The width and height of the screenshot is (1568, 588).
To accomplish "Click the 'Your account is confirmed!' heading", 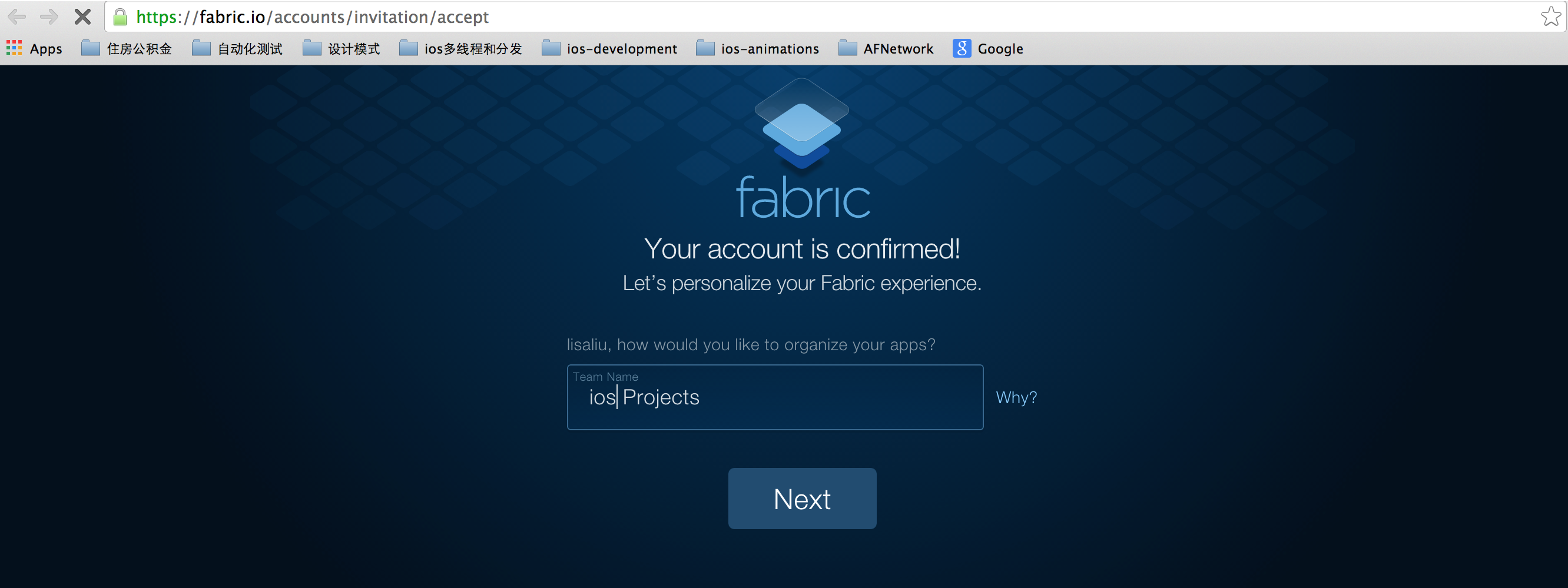I will (x=801, y=249).
